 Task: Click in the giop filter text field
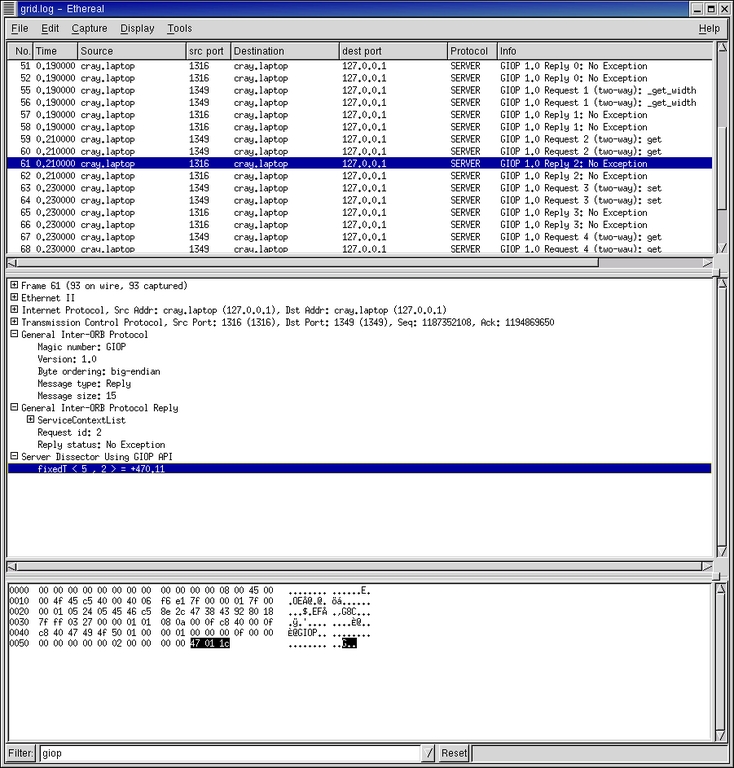[228, 753]
